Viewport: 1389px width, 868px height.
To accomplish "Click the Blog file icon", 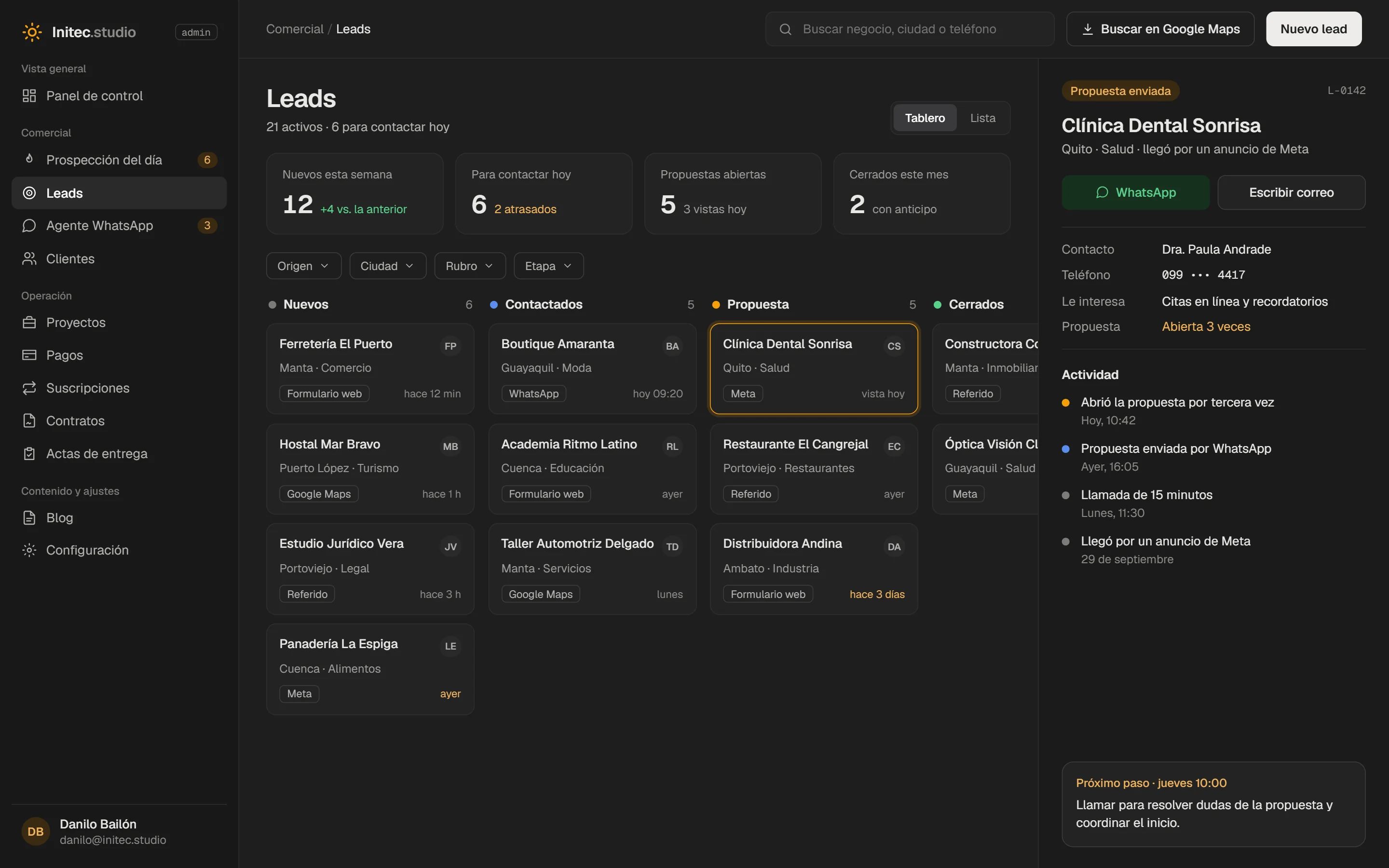I will [x=29, y=518].
